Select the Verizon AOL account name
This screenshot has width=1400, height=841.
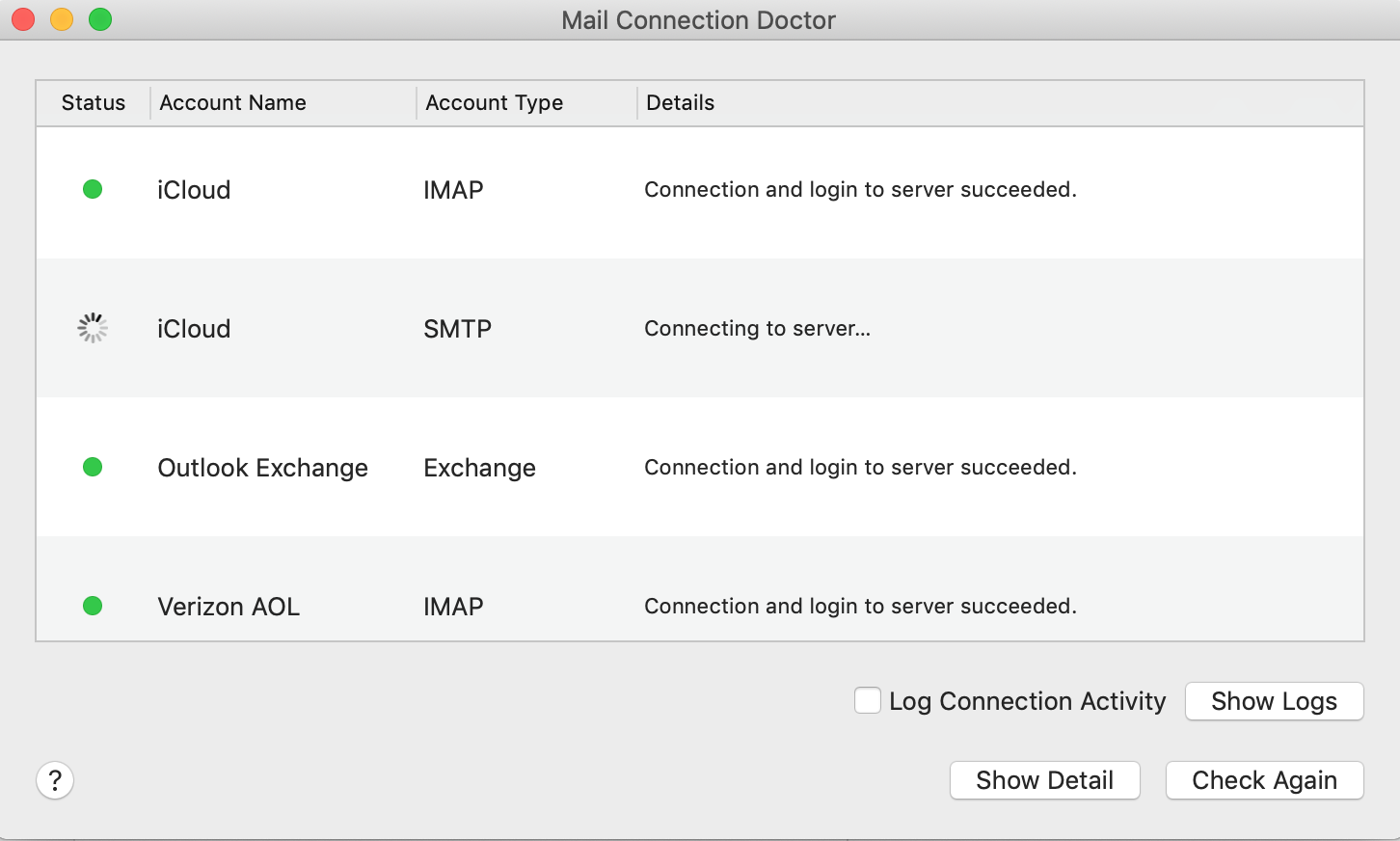pos(229,607)
